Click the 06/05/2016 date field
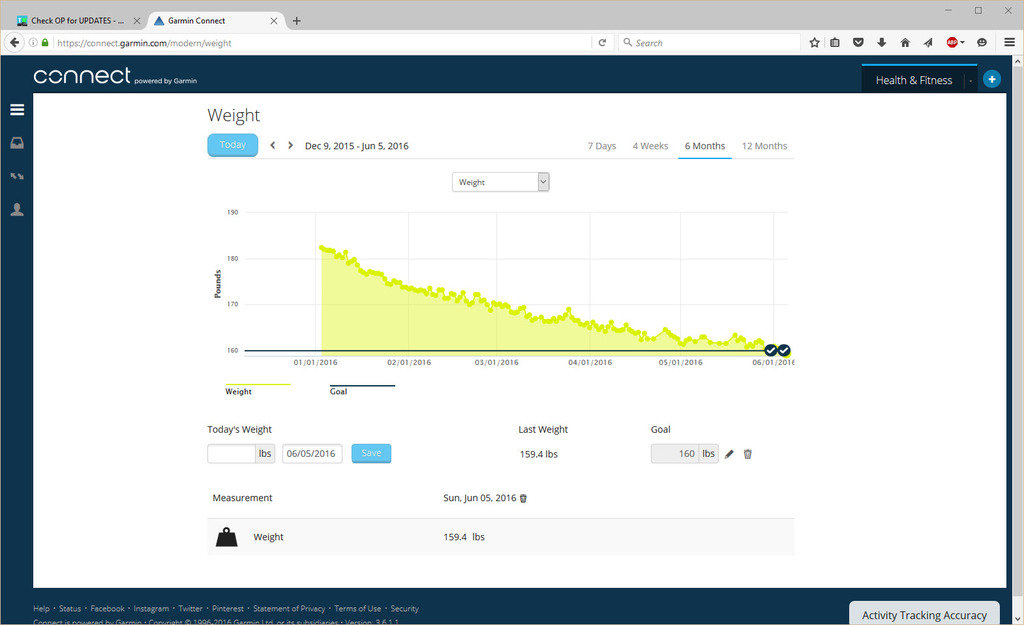 point(312,453)
